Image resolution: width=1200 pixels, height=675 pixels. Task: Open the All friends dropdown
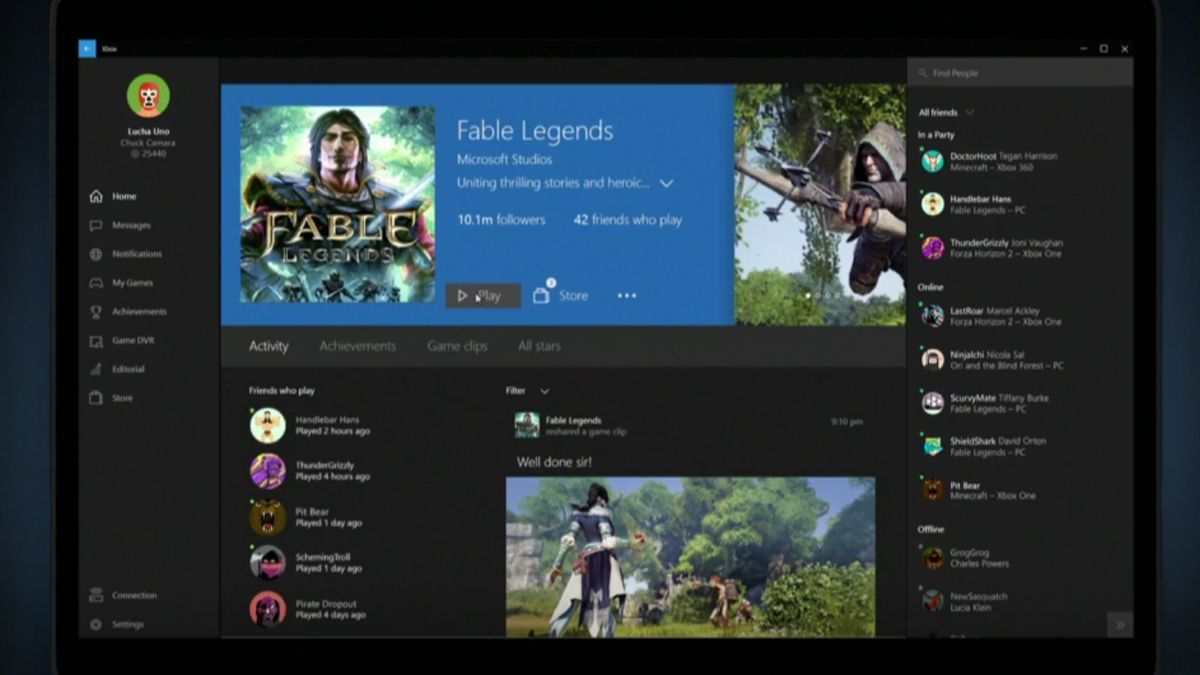click(x=946, y=112)
